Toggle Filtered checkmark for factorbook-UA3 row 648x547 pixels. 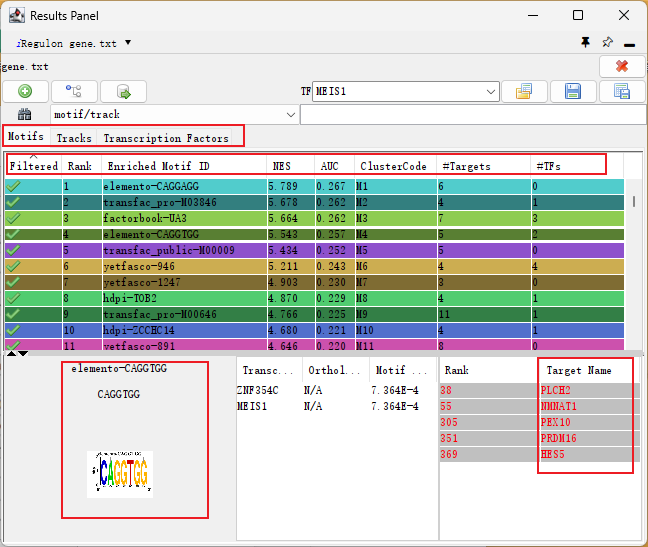point(14,218)
